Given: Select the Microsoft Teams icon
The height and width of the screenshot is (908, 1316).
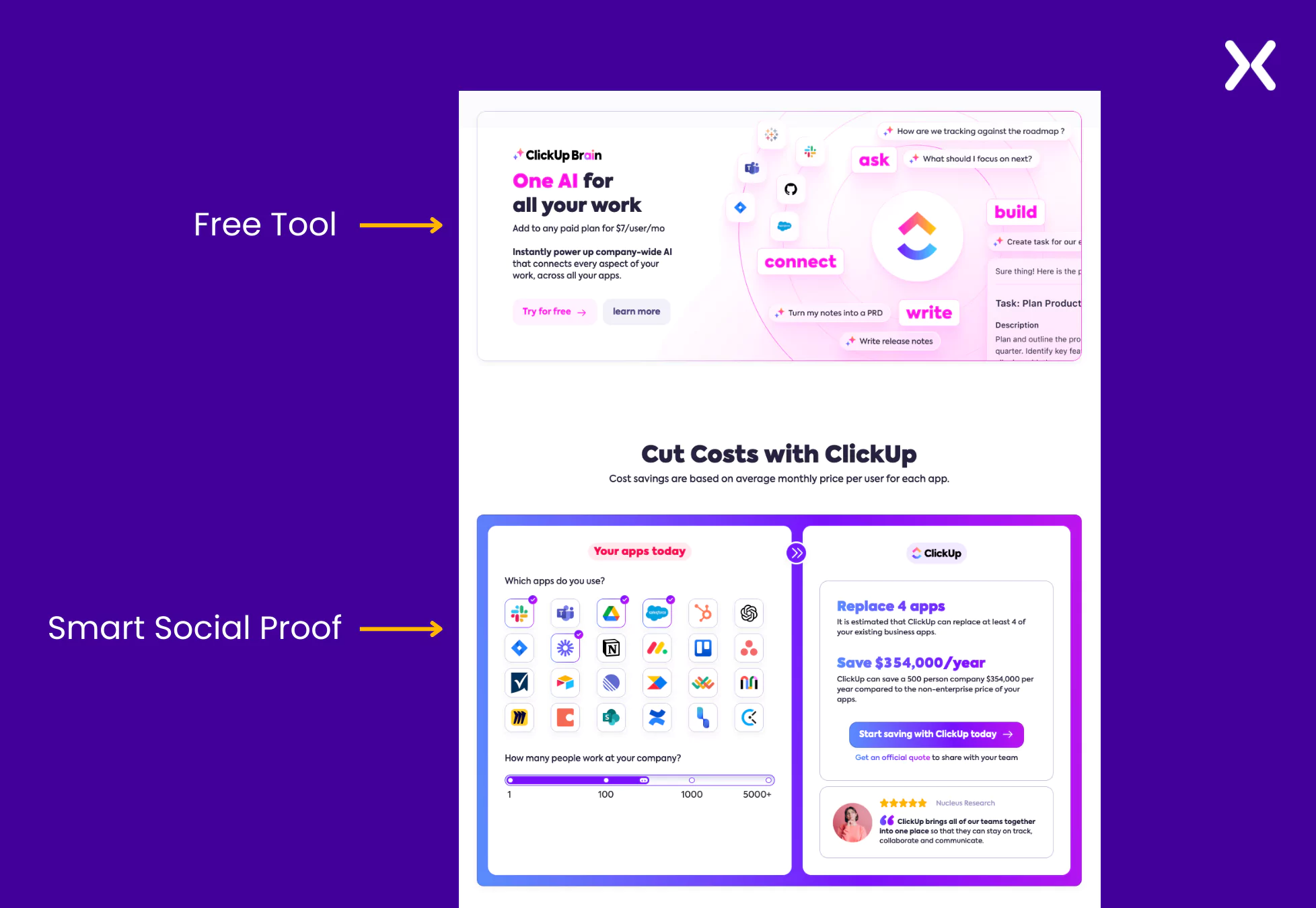Looking at the screenshot, I should 567,613.
